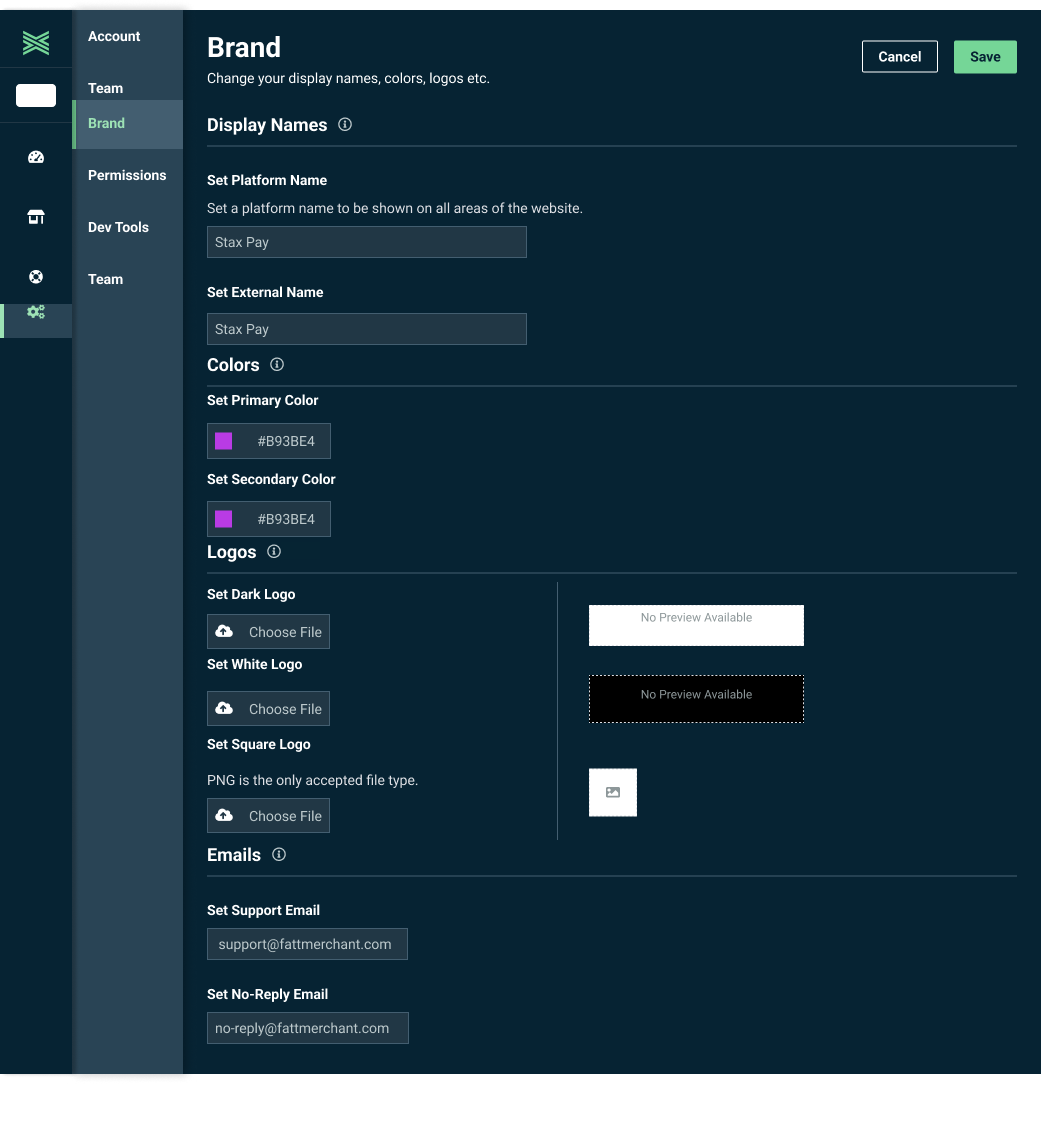Edit the Support Email field
The height and width of the screenshot is (1123, 1041).
pyautogui.click(x=307, y=944)
